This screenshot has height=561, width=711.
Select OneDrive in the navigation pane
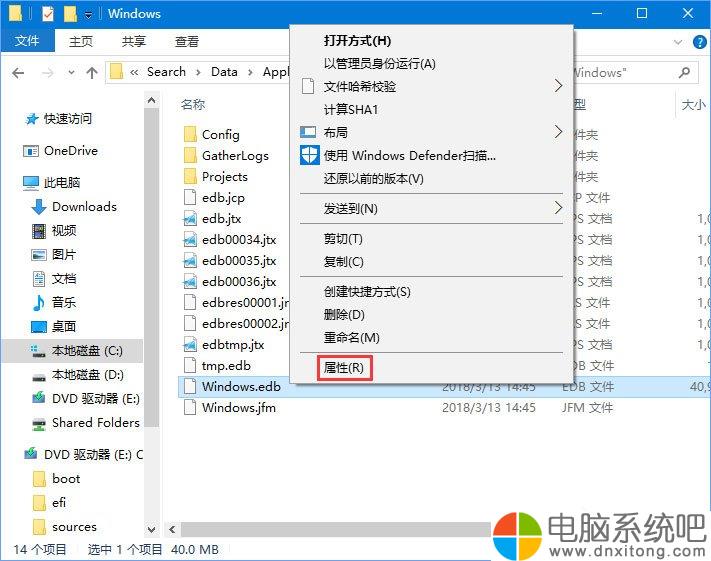[x=61, y=151]
